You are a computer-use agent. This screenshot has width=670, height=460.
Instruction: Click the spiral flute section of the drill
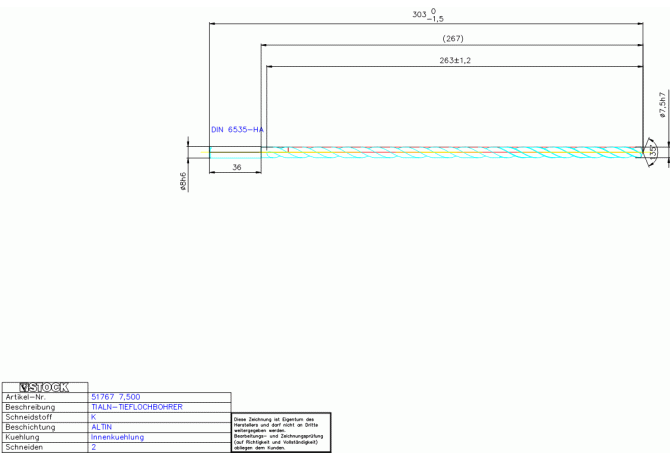tap(450, 152)
